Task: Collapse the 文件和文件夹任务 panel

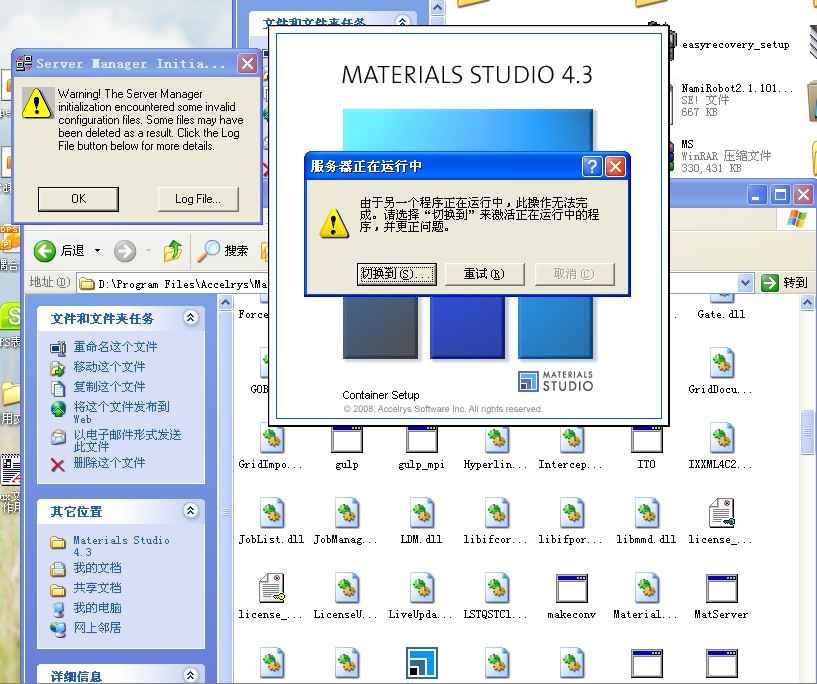Action: click(191, 317)
